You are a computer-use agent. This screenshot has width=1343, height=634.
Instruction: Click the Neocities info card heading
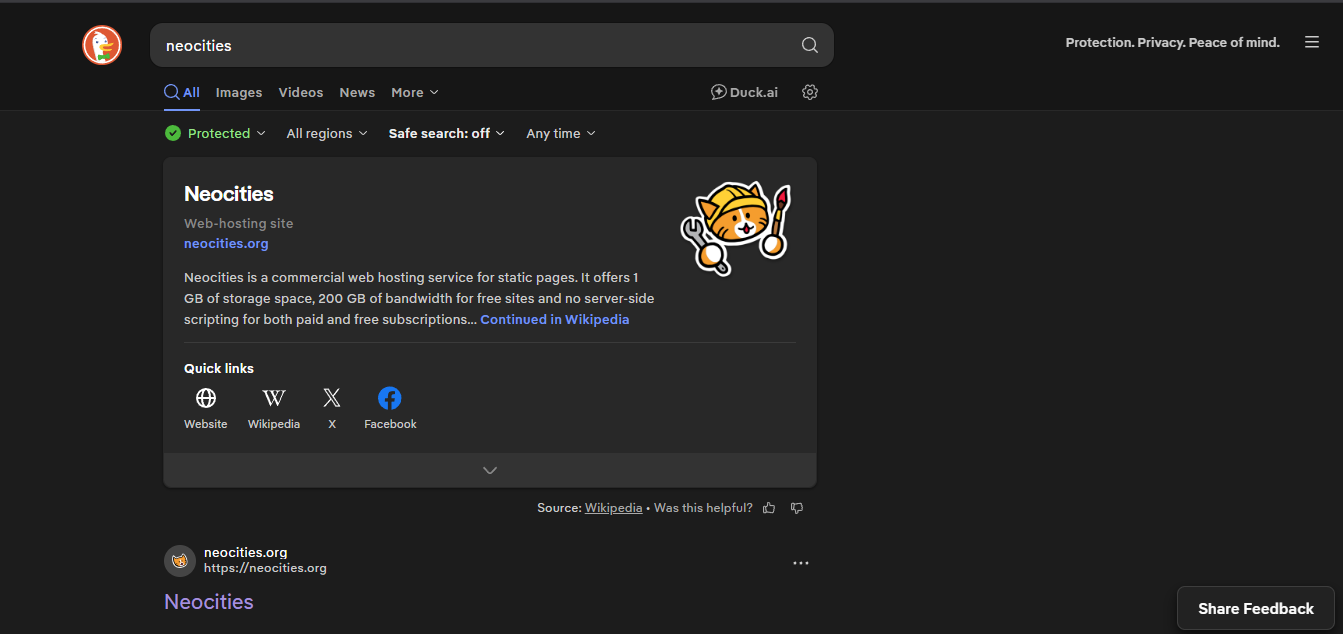click(x=229, y=194)
